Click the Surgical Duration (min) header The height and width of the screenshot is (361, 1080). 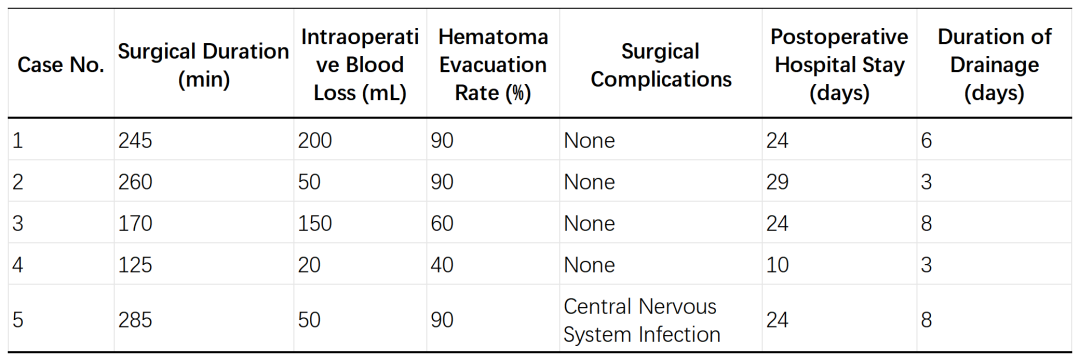(203, 65)
